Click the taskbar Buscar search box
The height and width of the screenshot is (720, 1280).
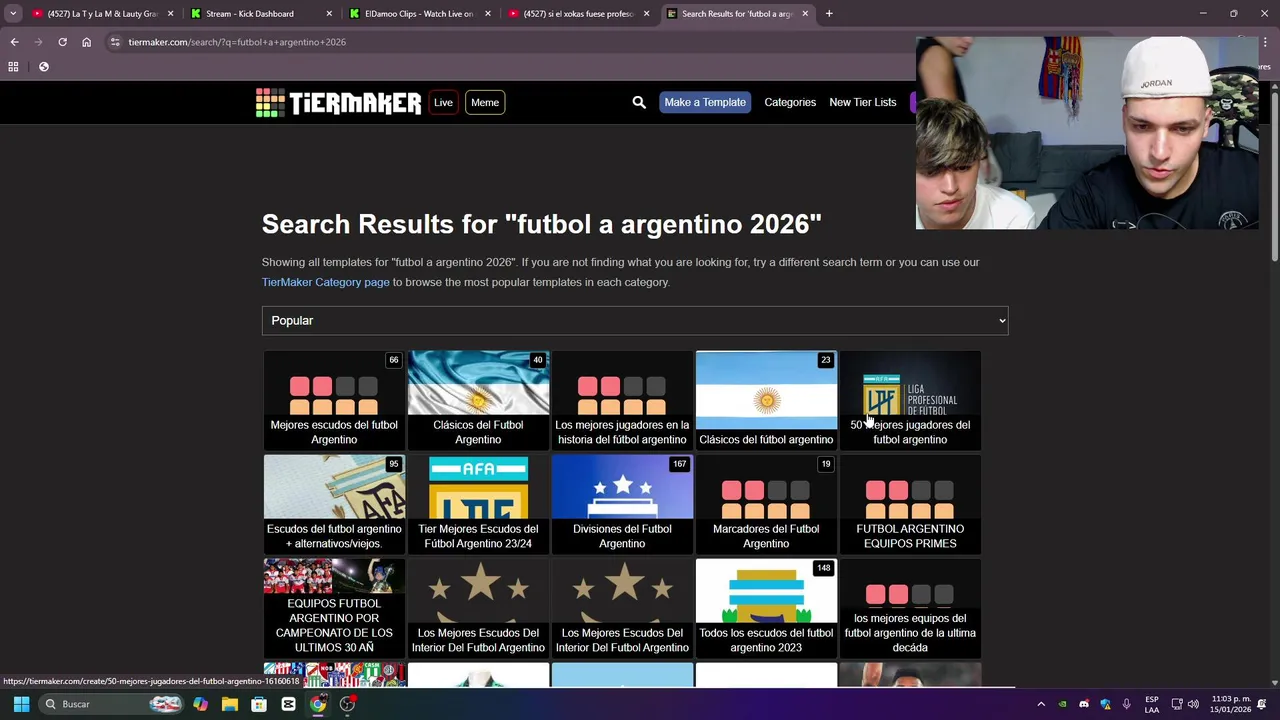[x=112, y=704]
